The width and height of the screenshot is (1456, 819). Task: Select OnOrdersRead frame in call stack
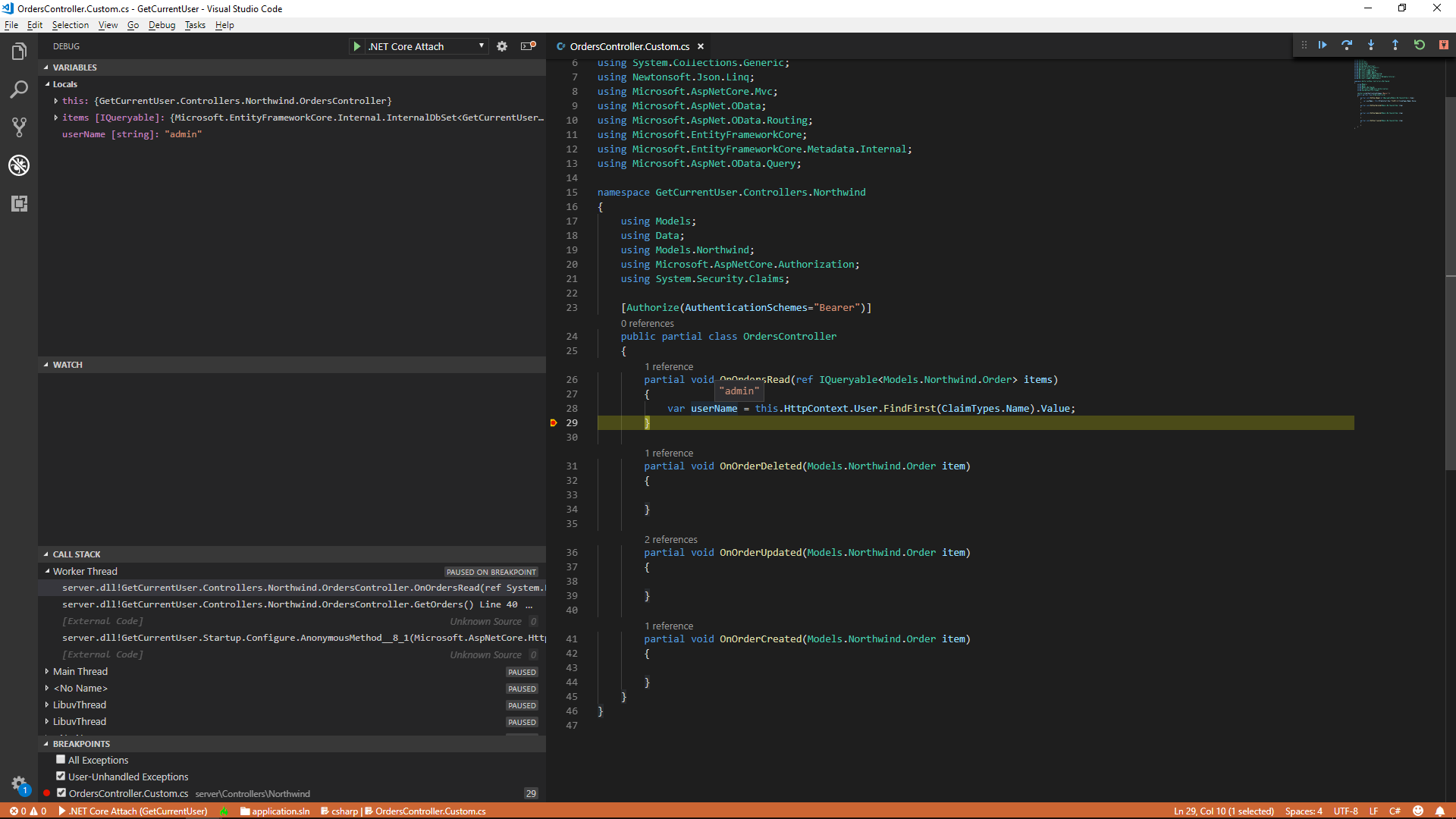(292, 588)
